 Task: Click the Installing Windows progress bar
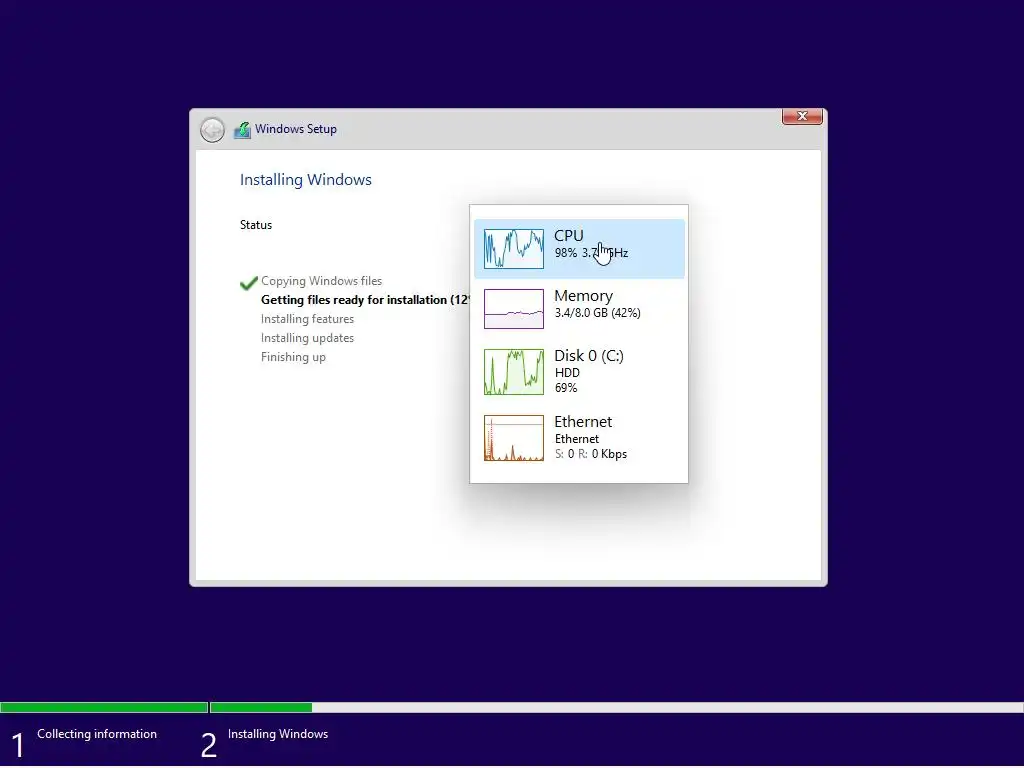[616, 707]
